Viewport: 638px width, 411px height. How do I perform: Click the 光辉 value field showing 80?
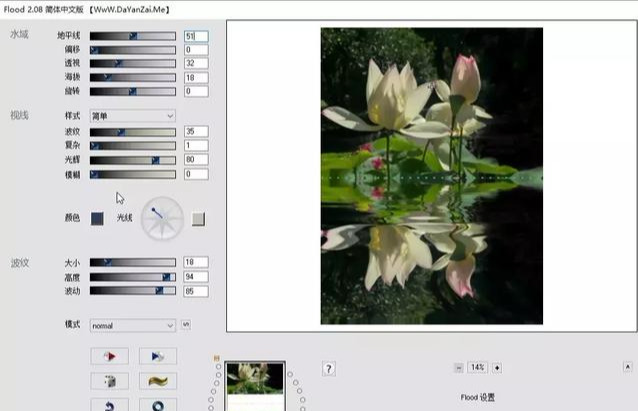pyautogui.click(x=196, y=160)
